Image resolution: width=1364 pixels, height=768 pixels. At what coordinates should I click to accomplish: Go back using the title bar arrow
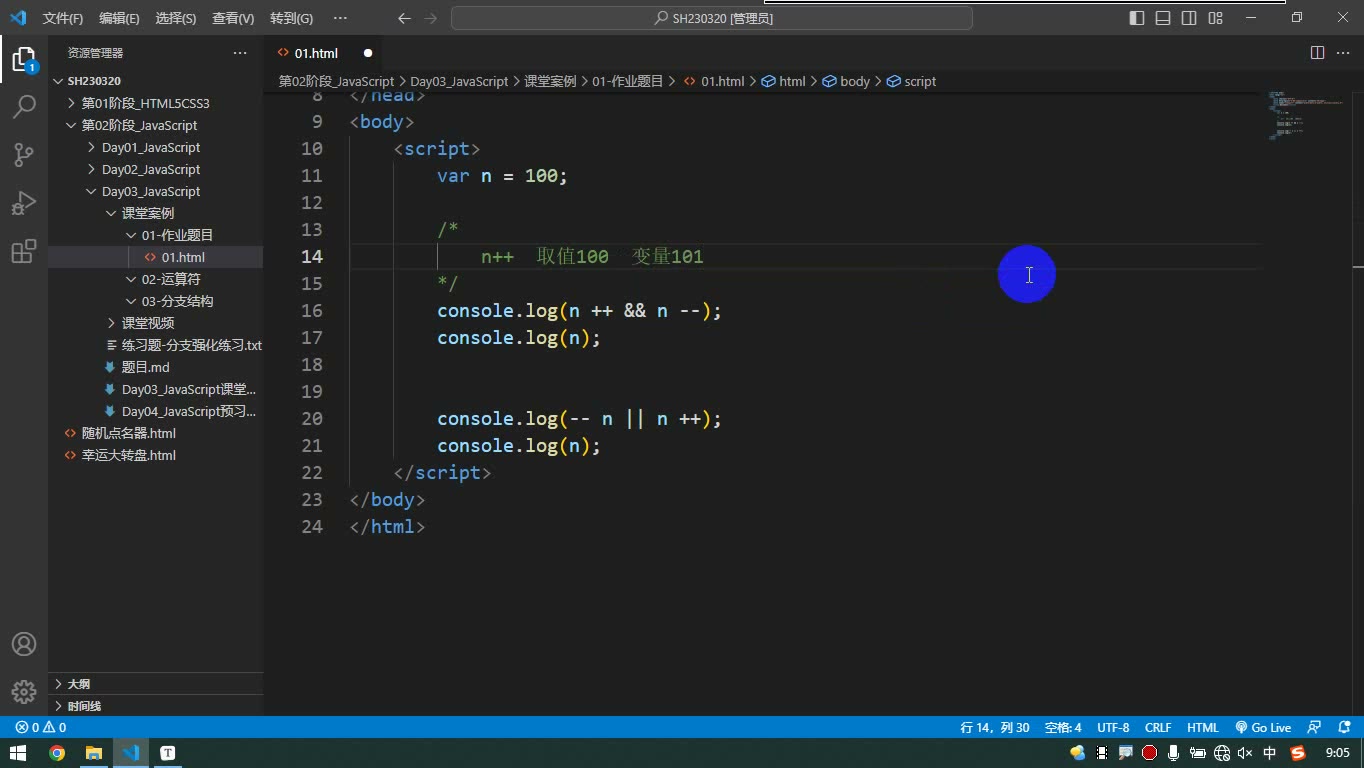(x=404, y=18)
